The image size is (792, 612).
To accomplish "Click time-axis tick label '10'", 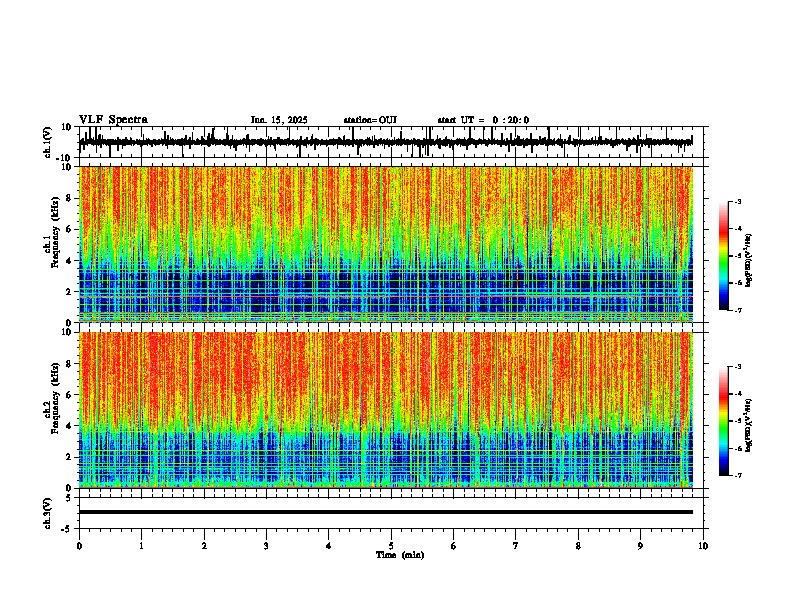I will (x=703, y=546).
